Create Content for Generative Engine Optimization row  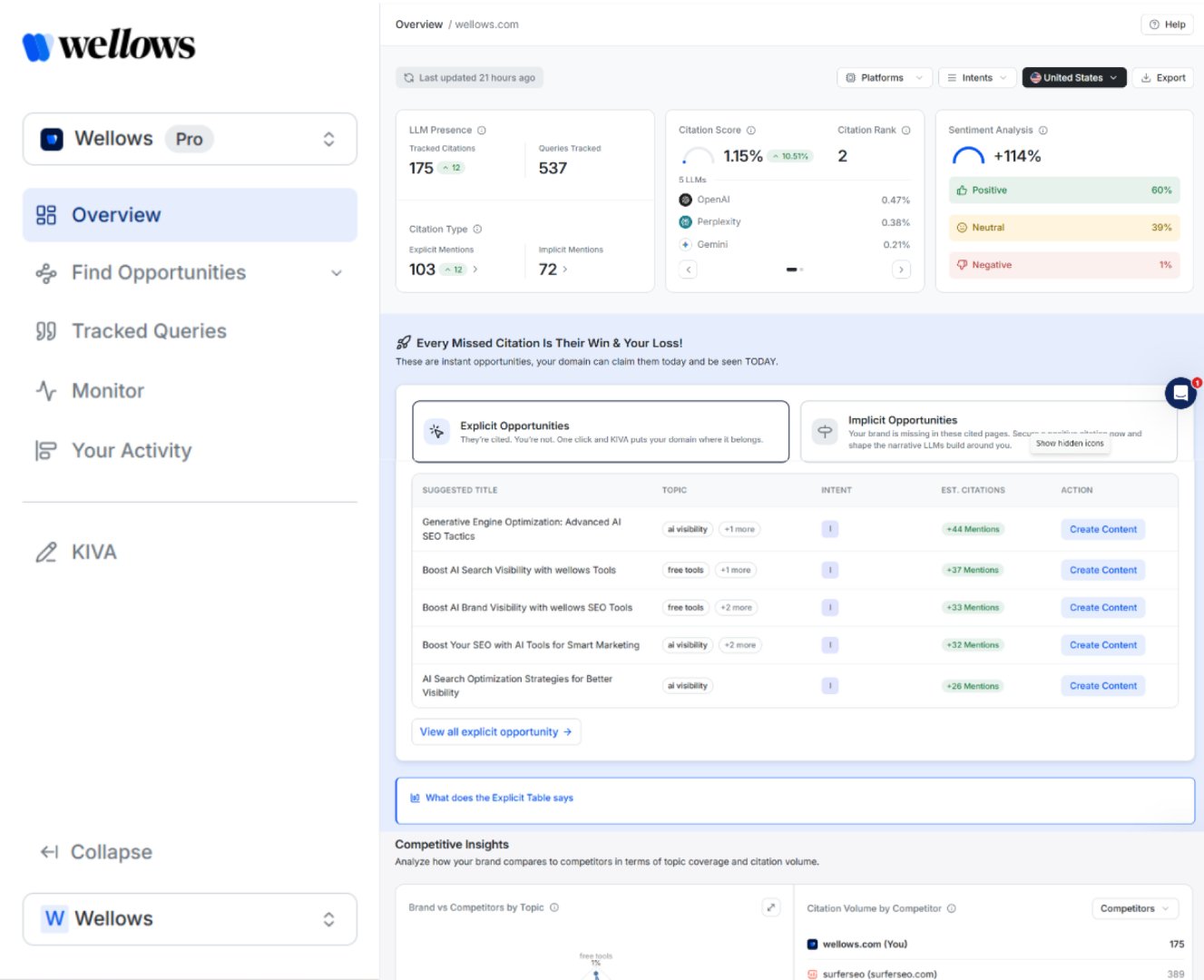coord(1102,529)
